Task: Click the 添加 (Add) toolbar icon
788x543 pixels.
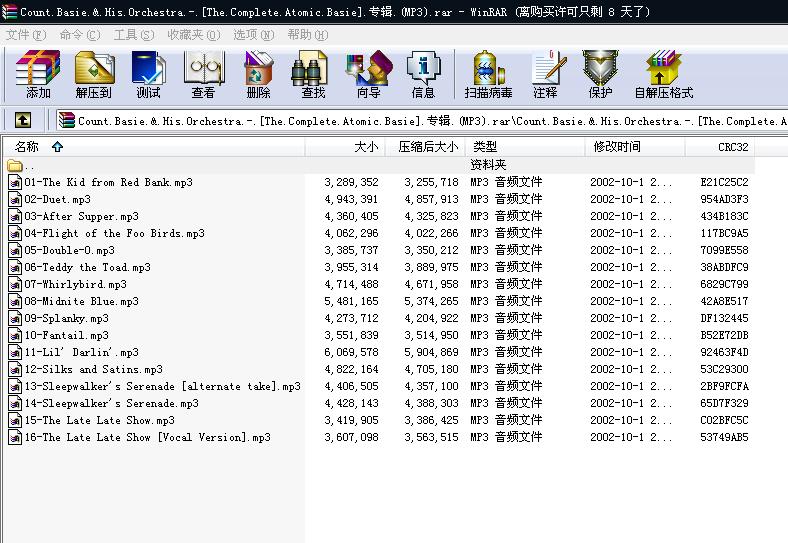Action: click(x=38, y=74)
